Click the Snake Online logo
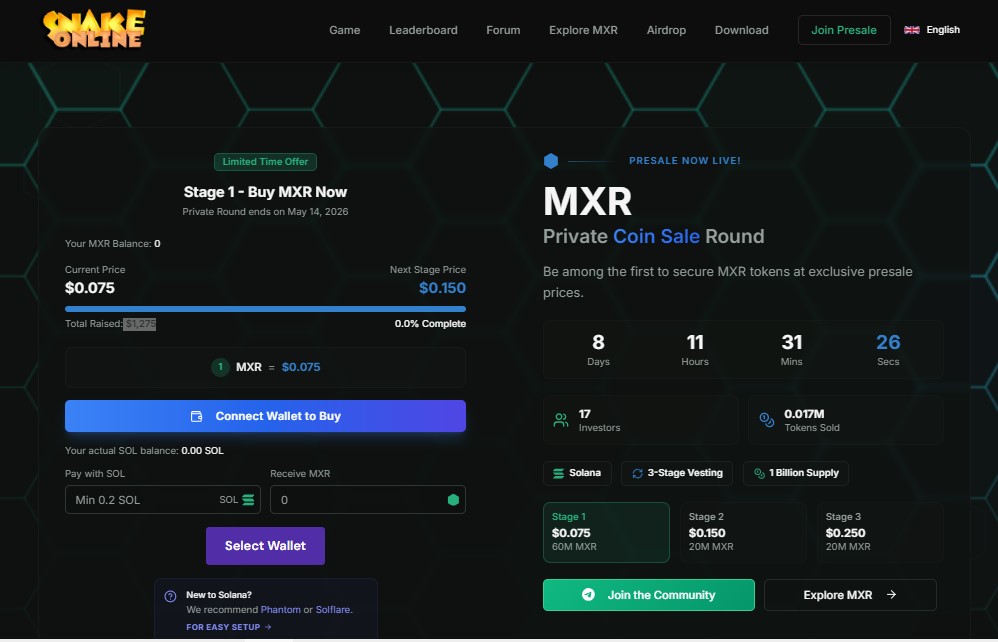Screen dimensions: 998x642 coord(94,29)
